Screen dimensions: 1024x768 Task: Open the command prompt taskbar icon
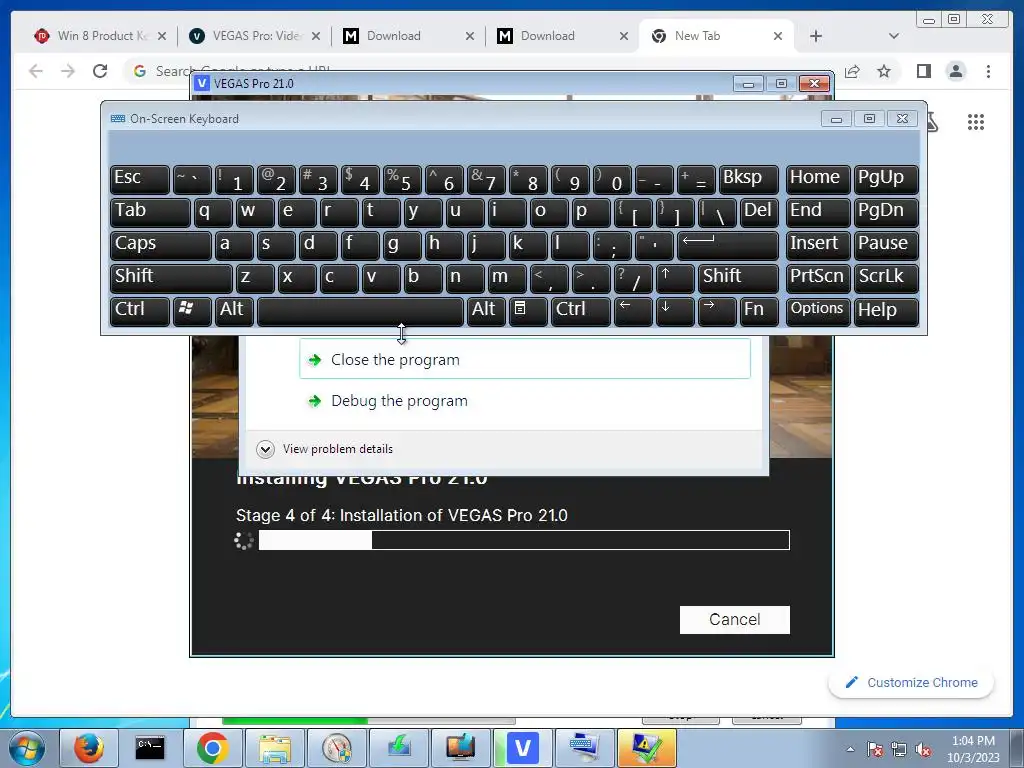(150, 748)
